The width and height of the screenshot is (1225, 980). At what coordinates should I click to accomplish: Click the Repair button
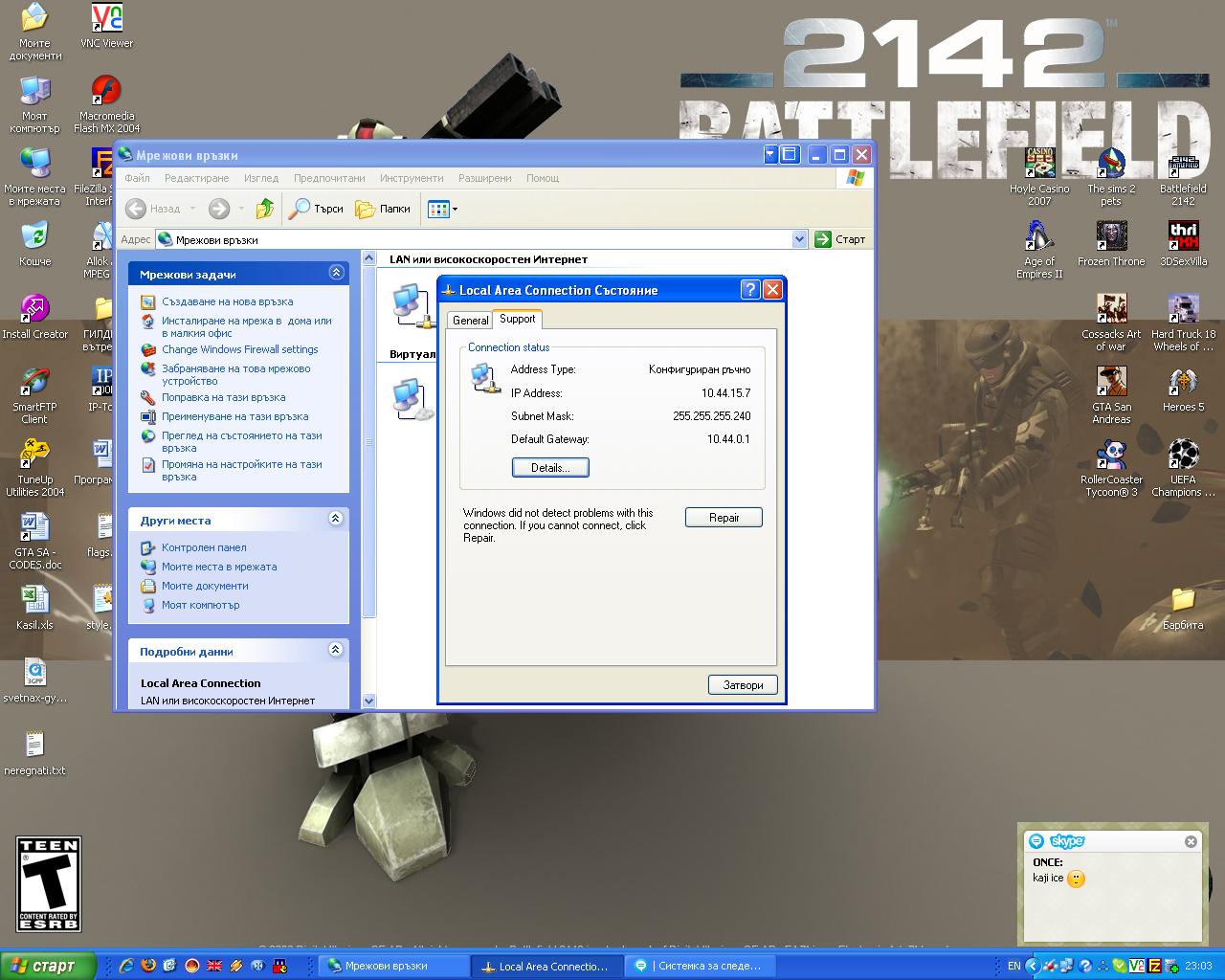coord(724,518)
